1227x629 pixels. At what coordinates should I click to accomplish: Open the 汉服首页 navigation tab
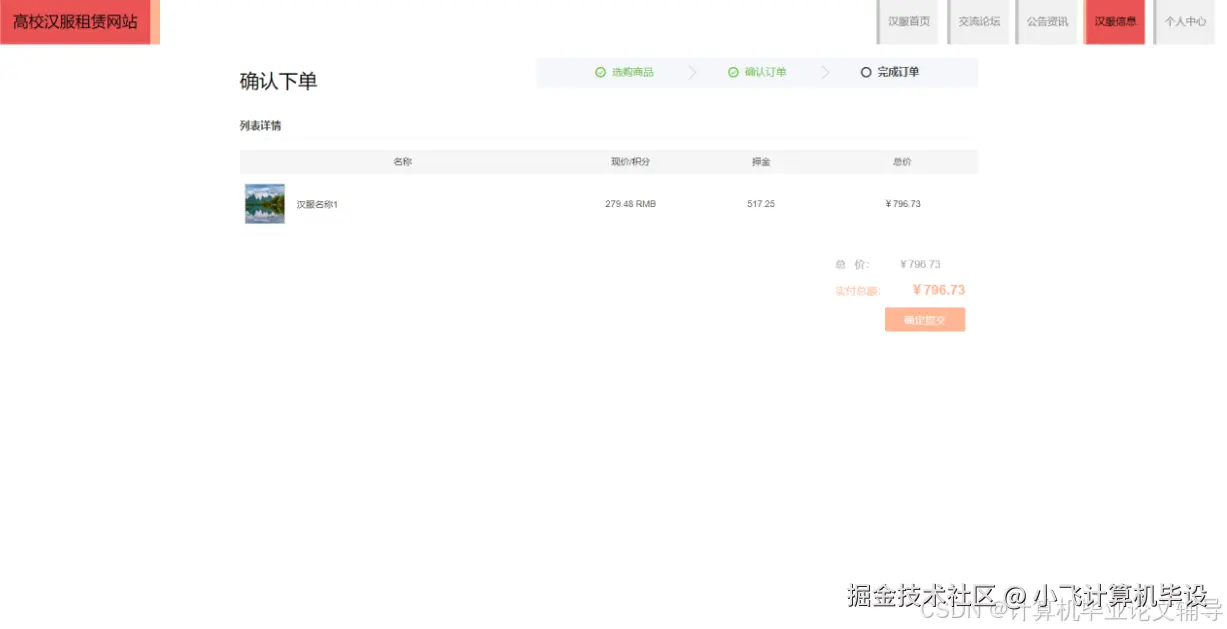click(908, 22)
